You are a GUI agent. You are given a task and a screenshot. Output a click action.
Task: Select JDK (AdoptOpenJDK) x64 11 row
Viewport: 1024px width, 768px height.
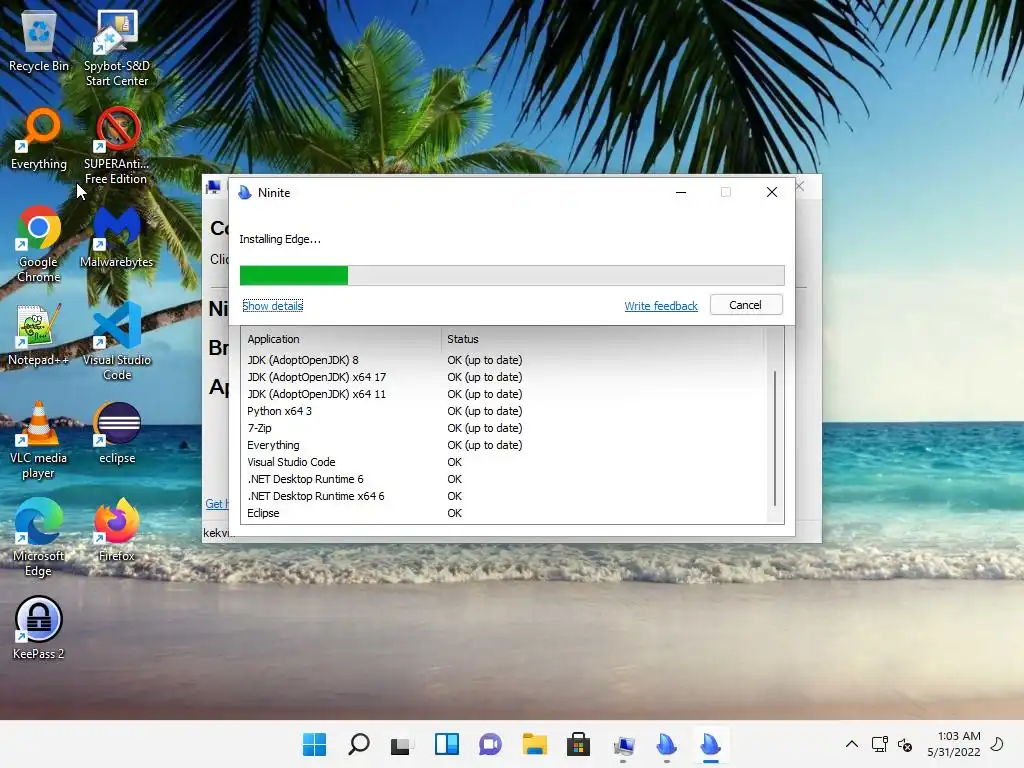click(502, 394)
